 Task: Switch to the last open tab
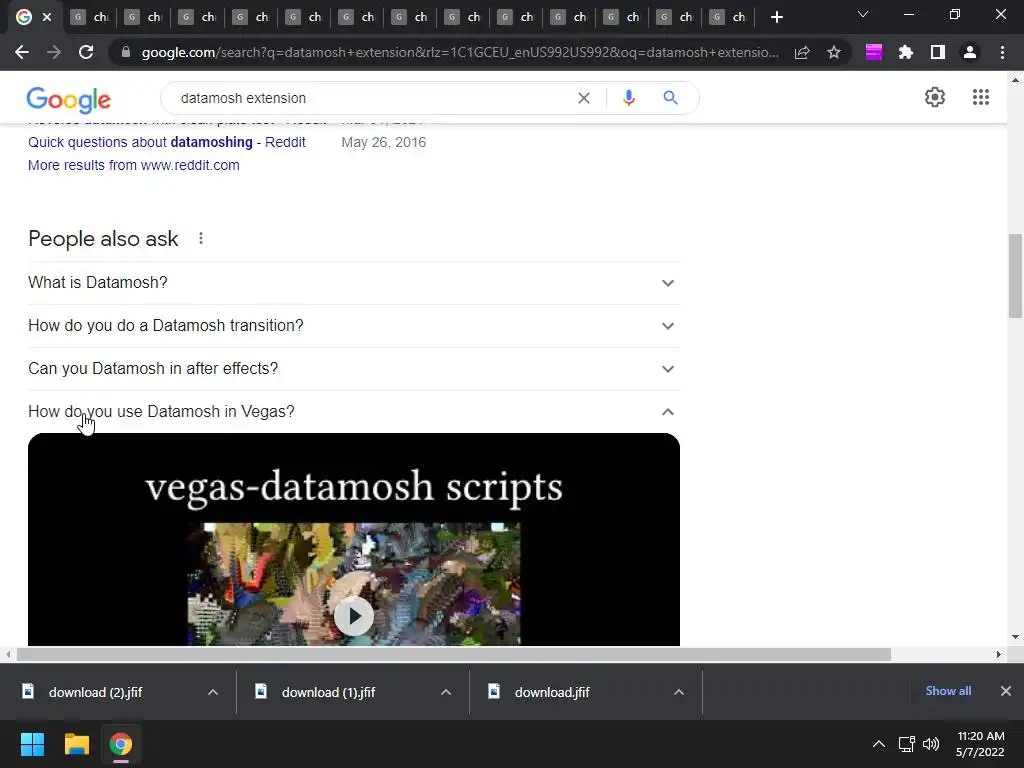tap(728, 17)
